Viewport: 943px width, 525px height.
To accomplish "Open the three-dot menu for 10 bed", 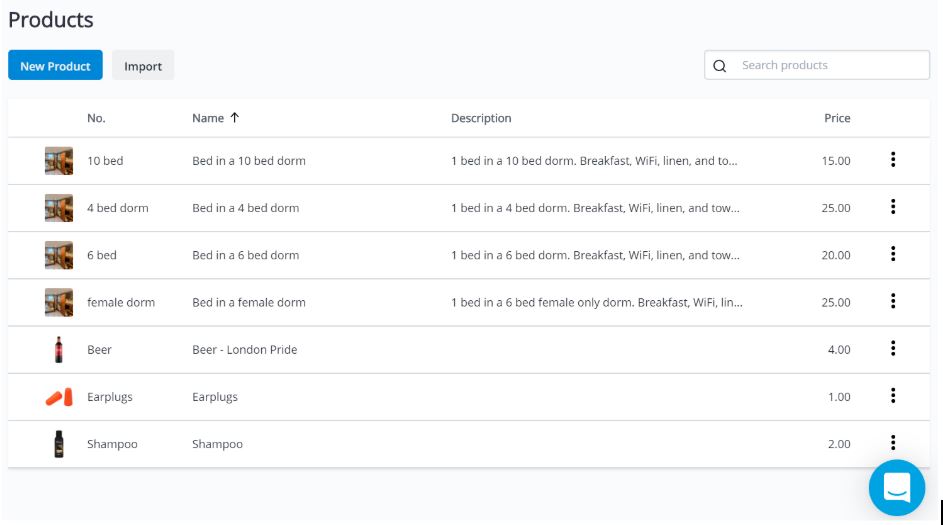I will [x=893, y=159].
